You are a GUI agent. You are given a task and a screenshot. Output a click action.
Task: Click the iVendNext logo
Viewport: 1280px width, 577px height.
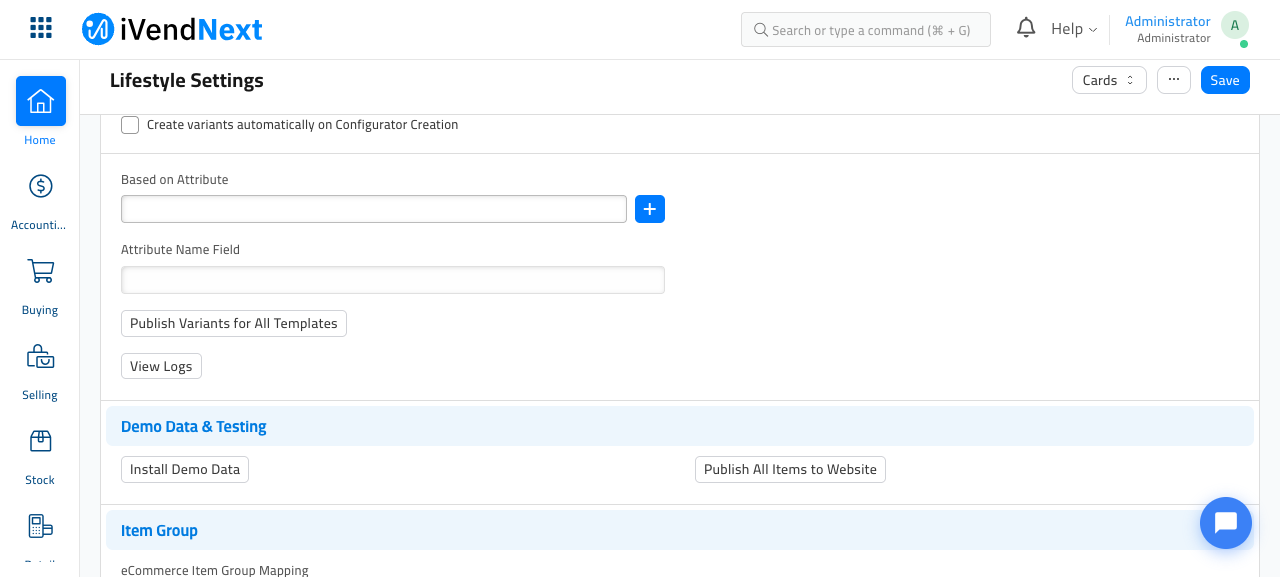click(172, 29)
